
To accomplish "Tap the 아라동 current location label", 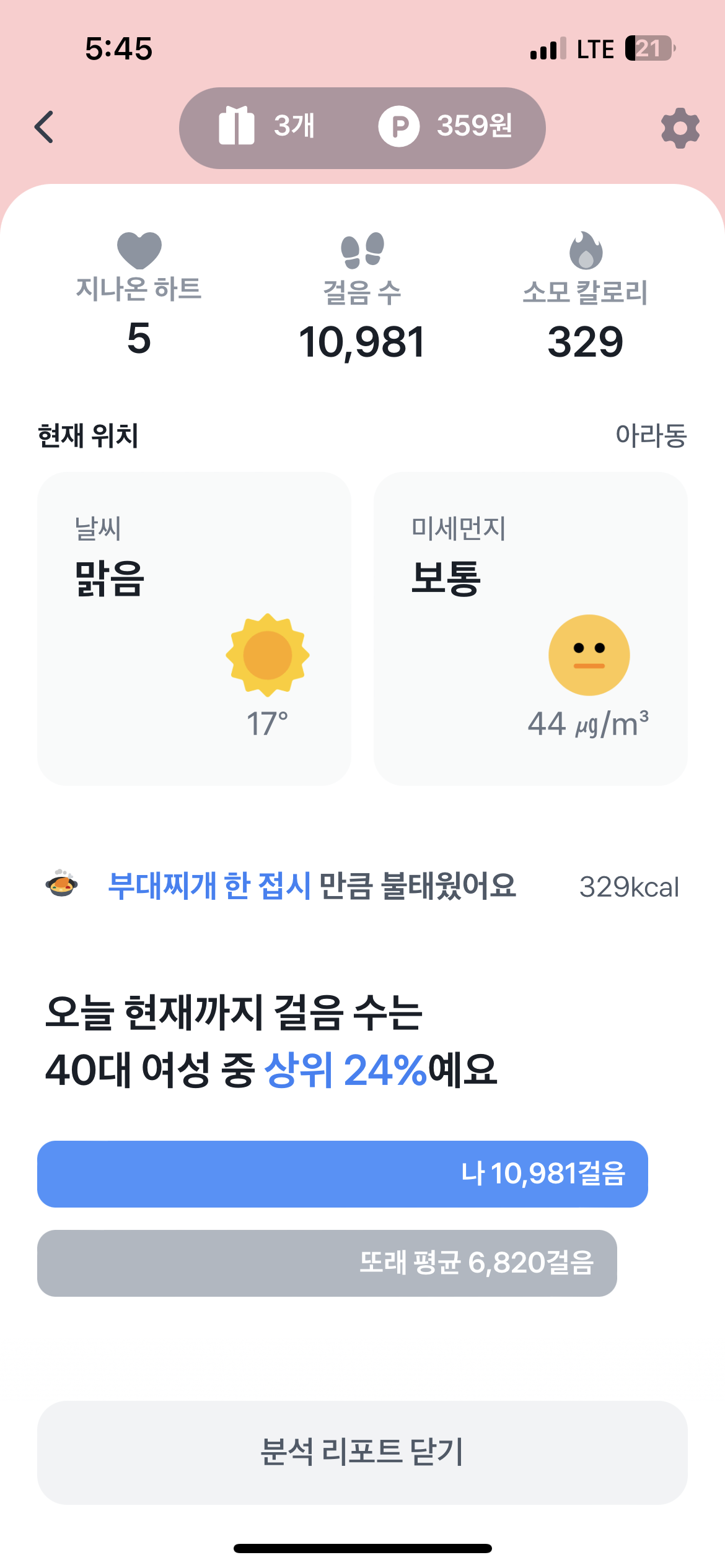I will click(651, 435).
